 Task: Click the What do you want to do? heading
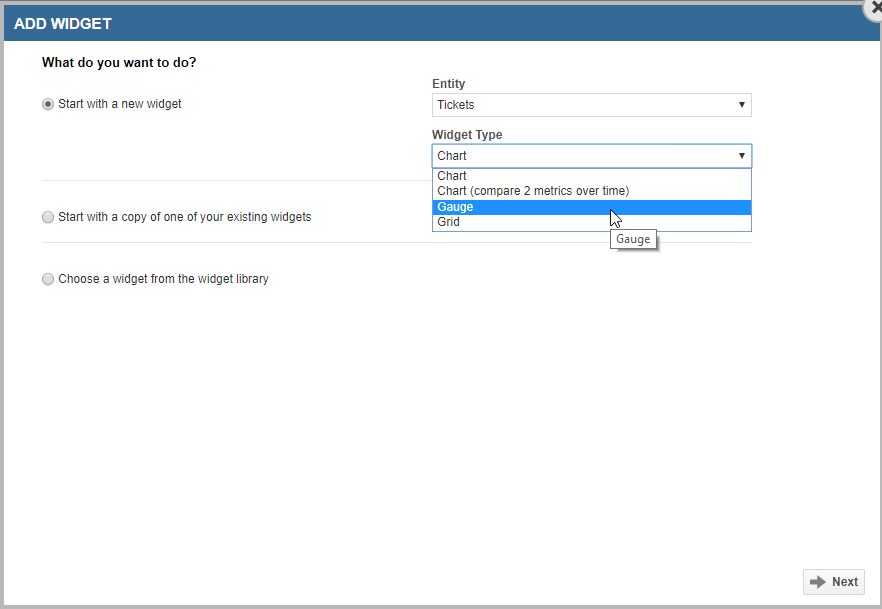[119, 62]
